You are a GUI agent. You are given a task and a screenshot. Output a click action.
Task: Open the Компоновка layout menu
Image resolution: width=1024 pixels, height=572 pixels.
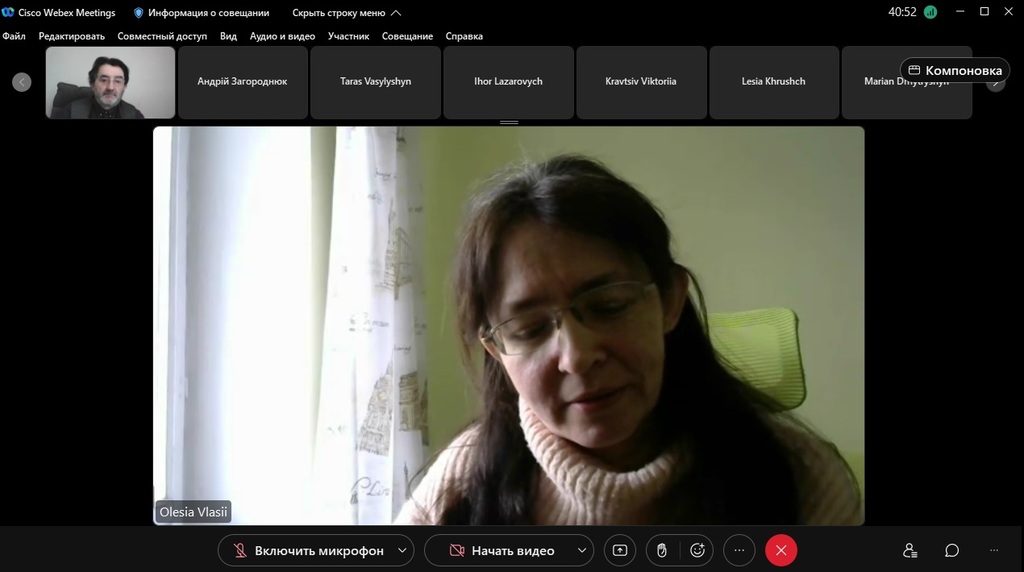click(955, 71)
